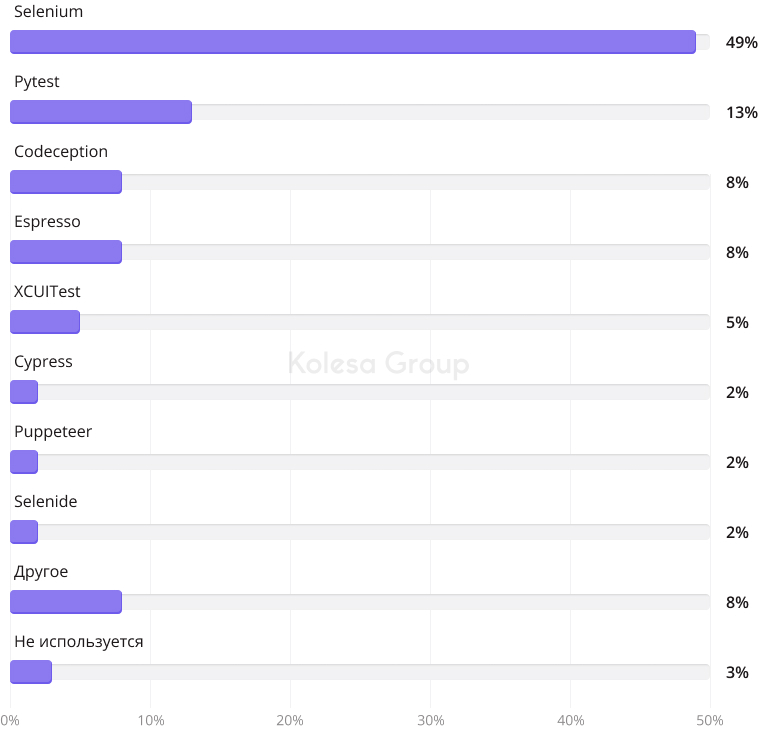This screenshot has width=759, height=733.
Task: Click the 10% axis tick label
Action: coord(150,720)
